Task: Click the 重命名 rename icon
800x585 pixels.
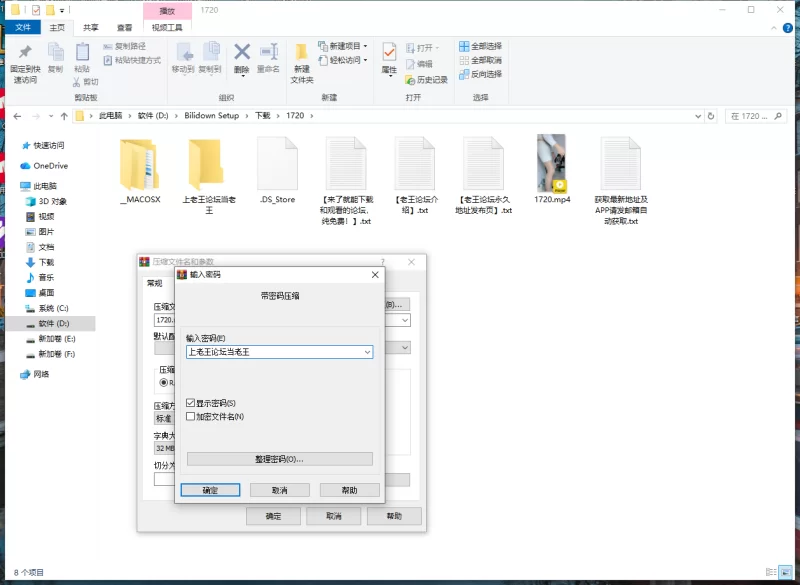Action: pos(268,53)
